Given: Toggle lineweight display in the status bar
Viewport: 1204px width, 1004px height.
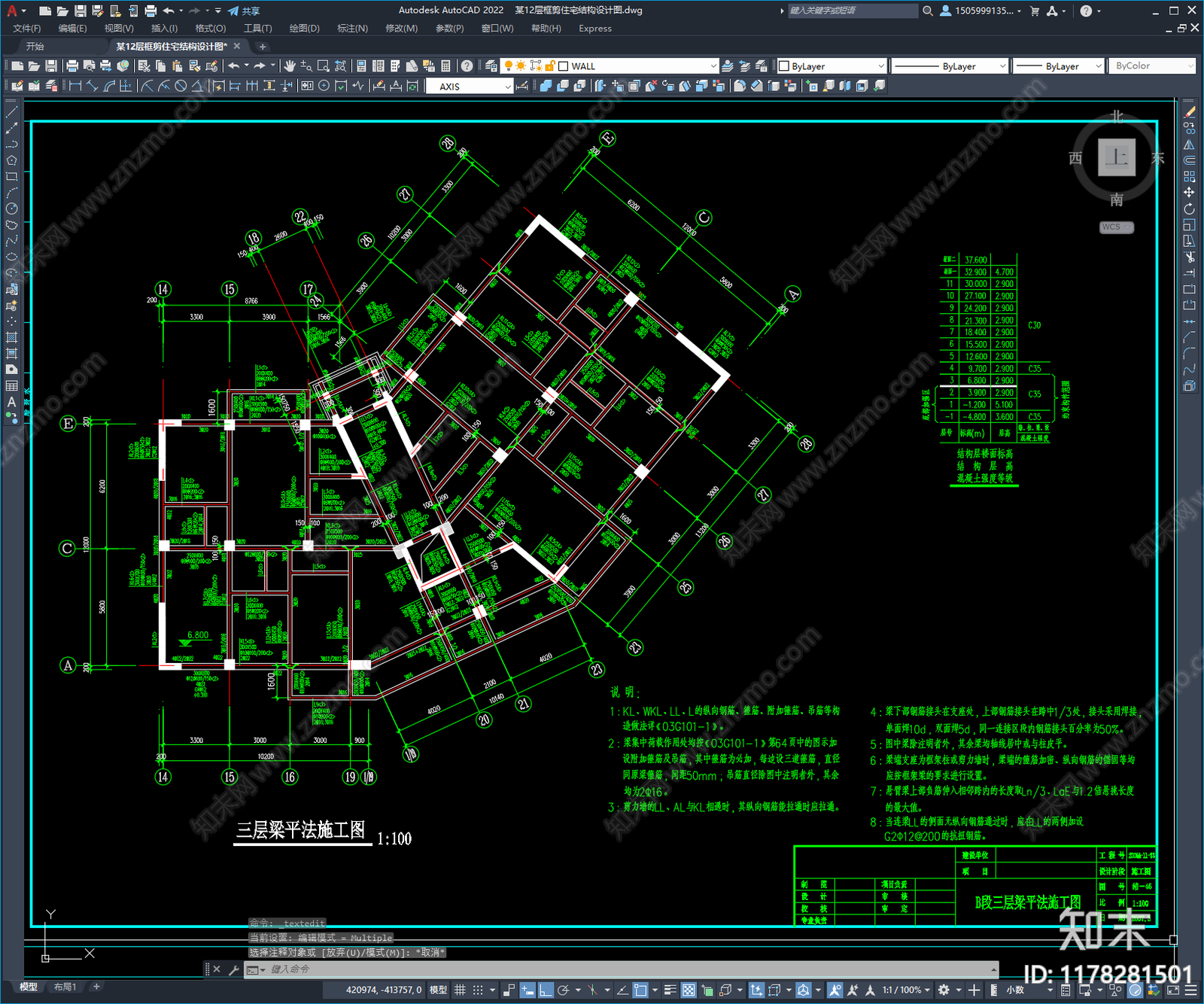Looking at the screenshot, I should 670,990.
